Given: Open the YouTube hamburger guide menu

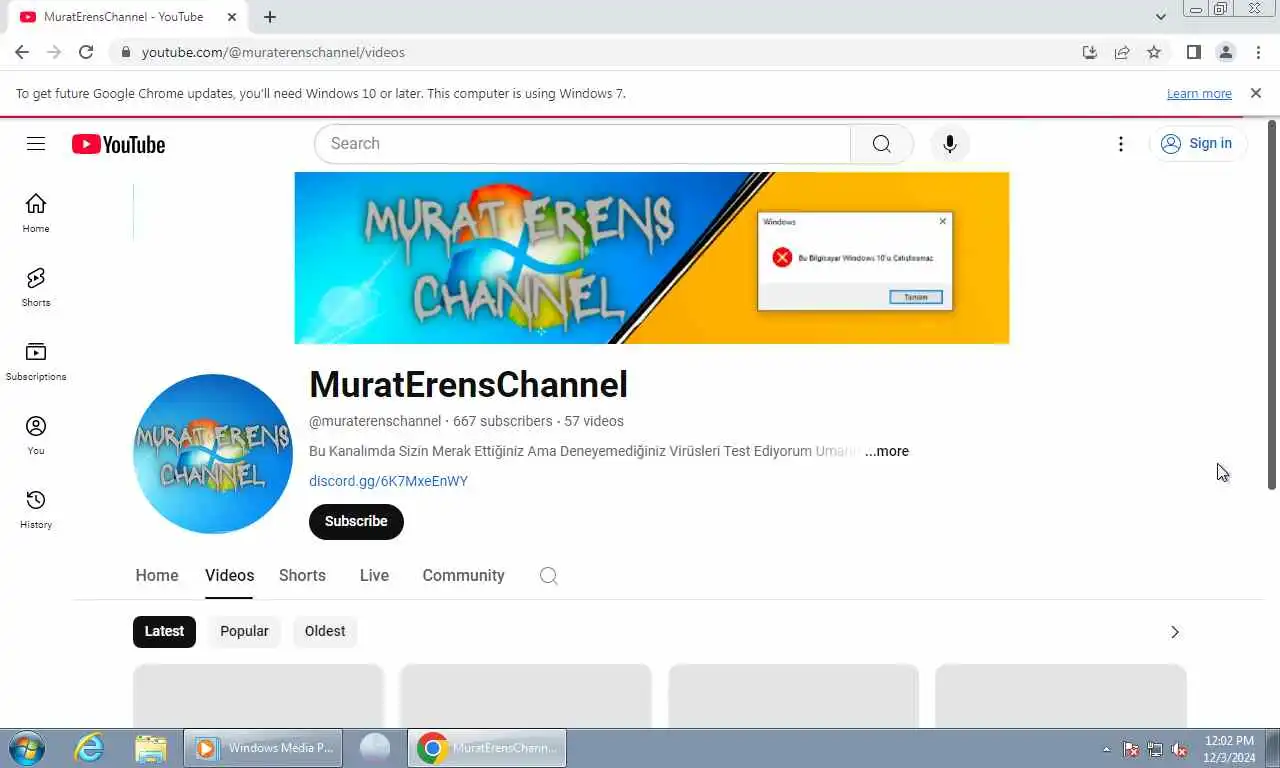Looking at the screenshot, I should click(x=36, y=144).
